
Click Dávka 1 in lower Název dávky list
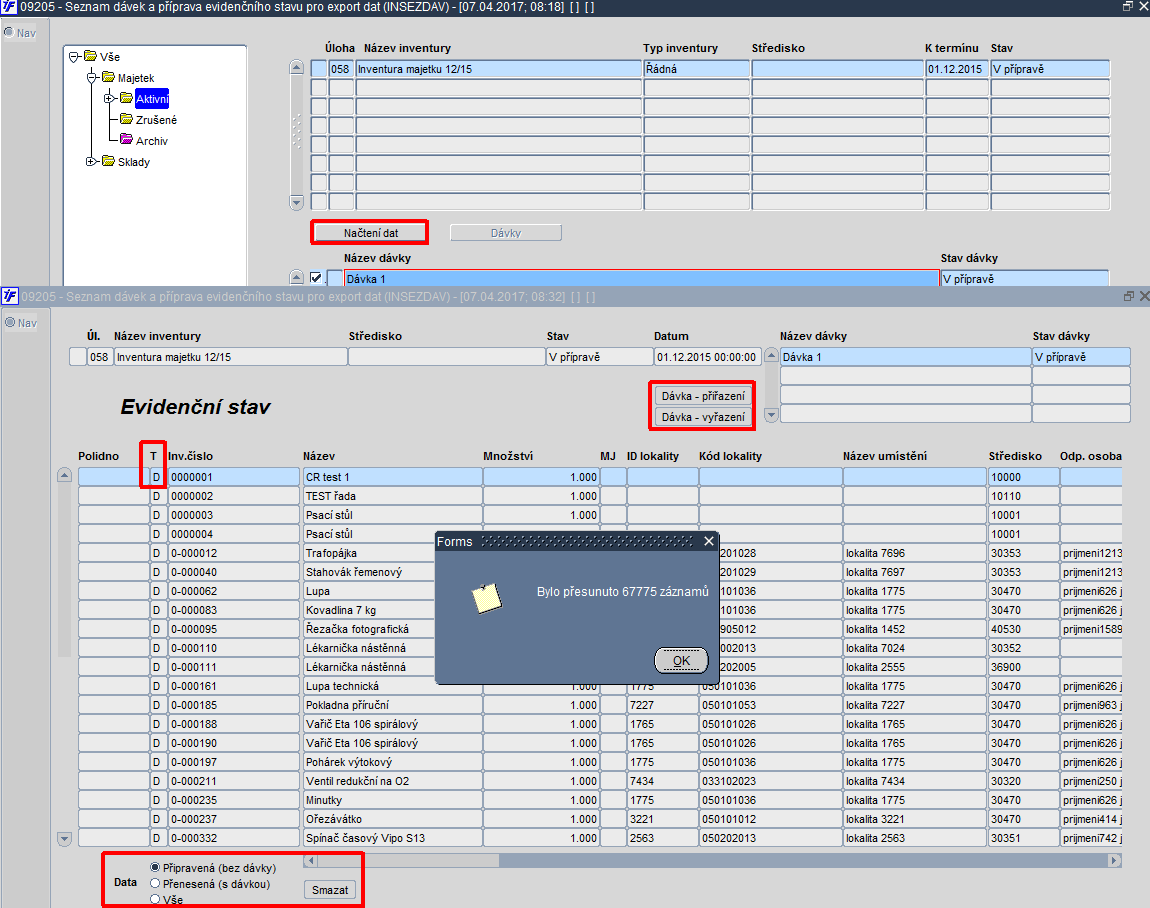906,357
